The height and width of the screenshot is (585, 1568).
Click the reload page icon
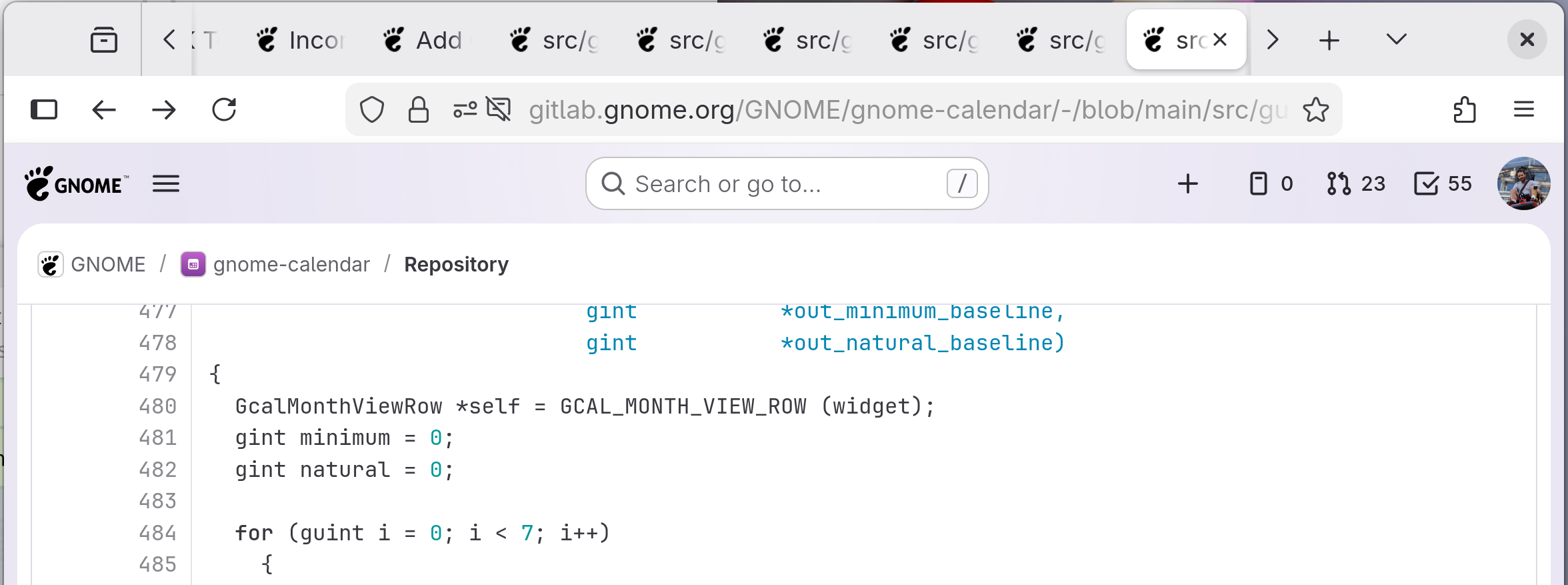pos(224,110)
